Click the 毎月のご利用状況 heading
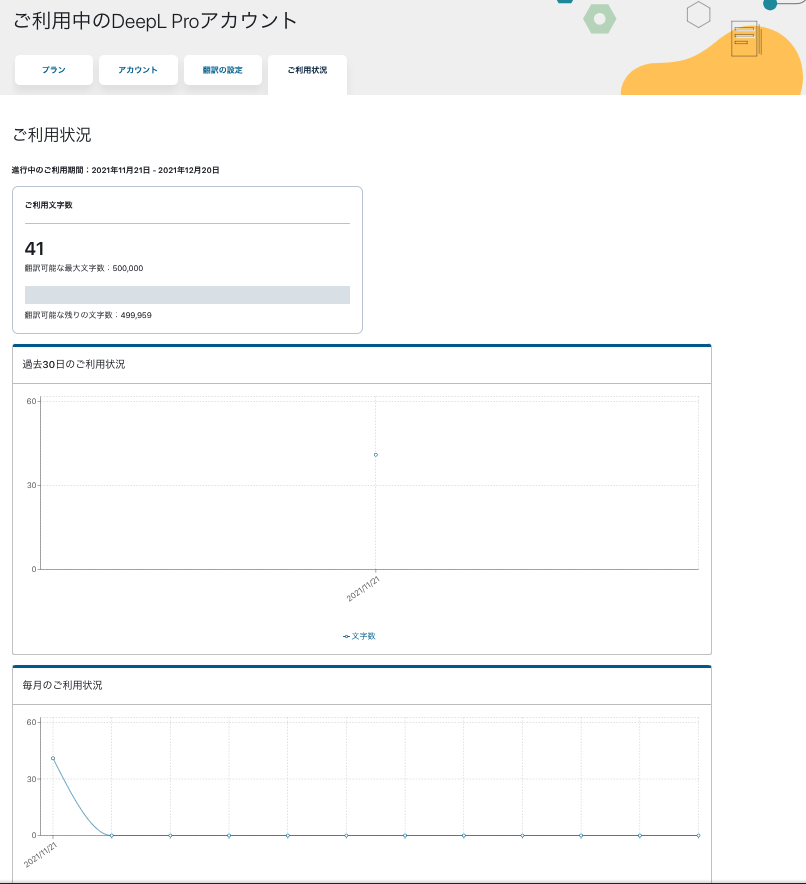Image resolution: width=806 pixels, height=884 pixels. [63, 686]
